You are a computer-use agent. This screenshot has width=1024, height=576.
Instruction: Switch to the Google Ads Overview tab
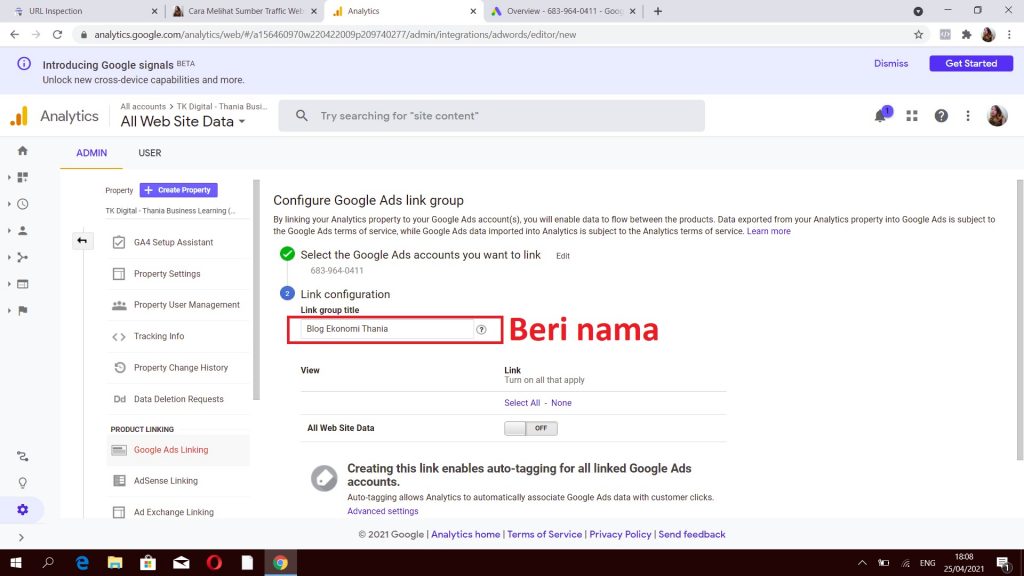click(563, 11)
